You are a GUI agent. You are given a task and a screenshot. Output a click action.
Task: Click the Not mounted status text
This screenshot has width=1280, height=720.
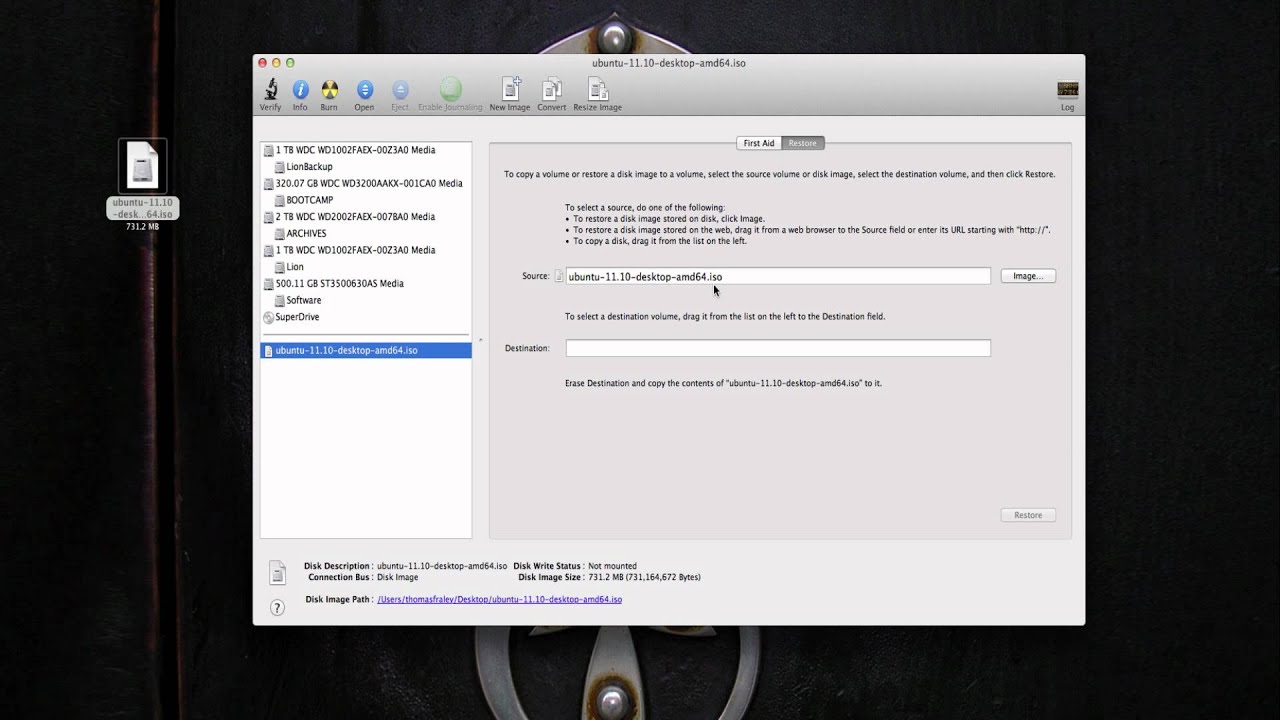pyautogui.click(x=612, y=566)
